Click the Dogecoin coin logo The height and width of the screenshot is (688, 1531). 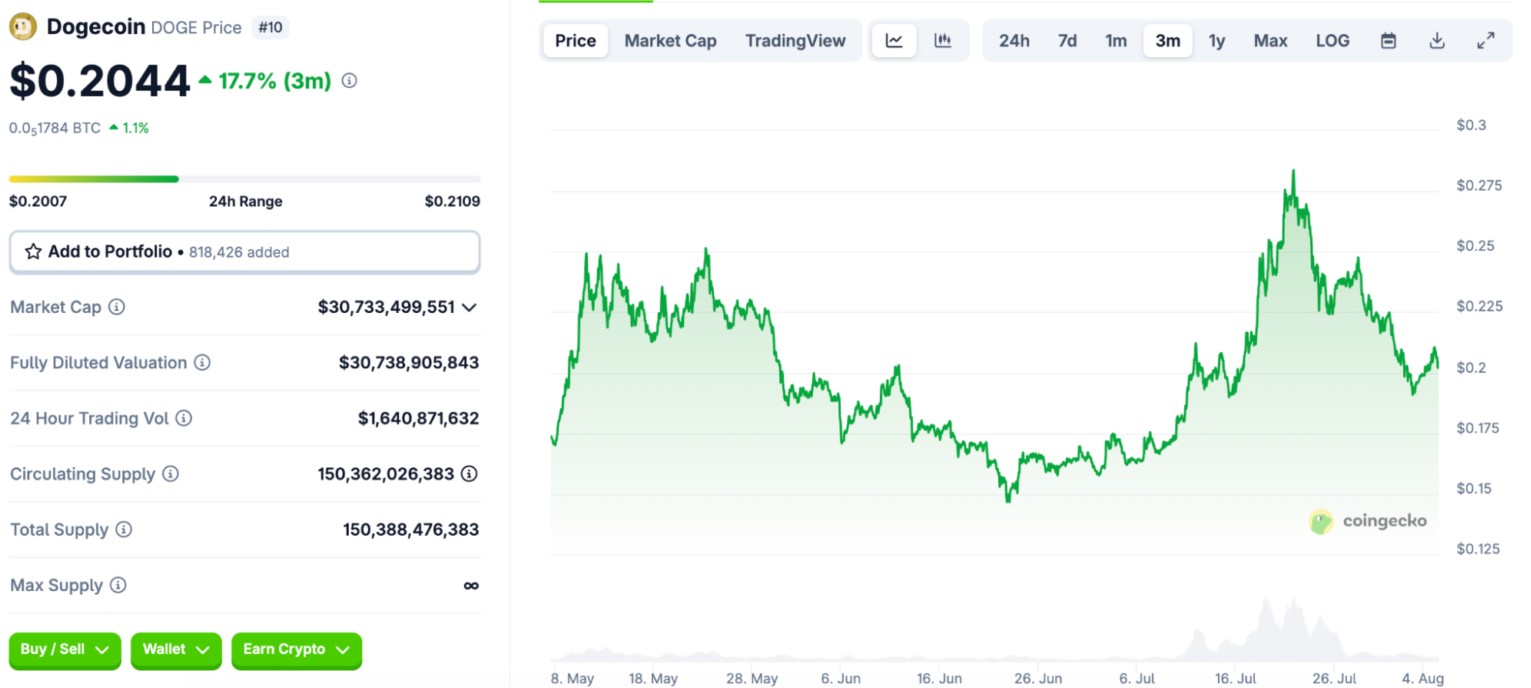(21, 26)
